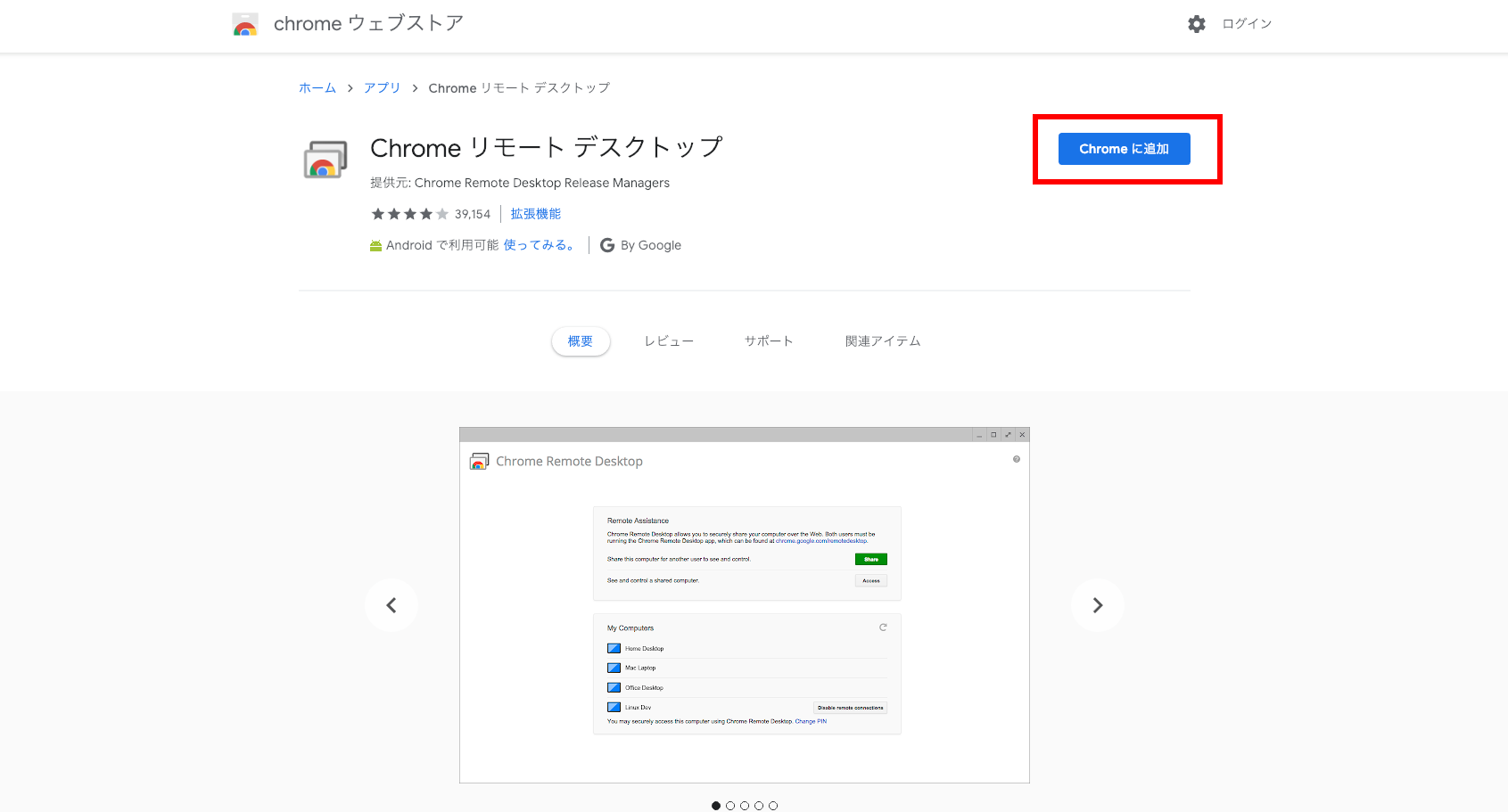Click the Mac Laptop computer row
Screen dimensions: 1508x812
(747, 668)
